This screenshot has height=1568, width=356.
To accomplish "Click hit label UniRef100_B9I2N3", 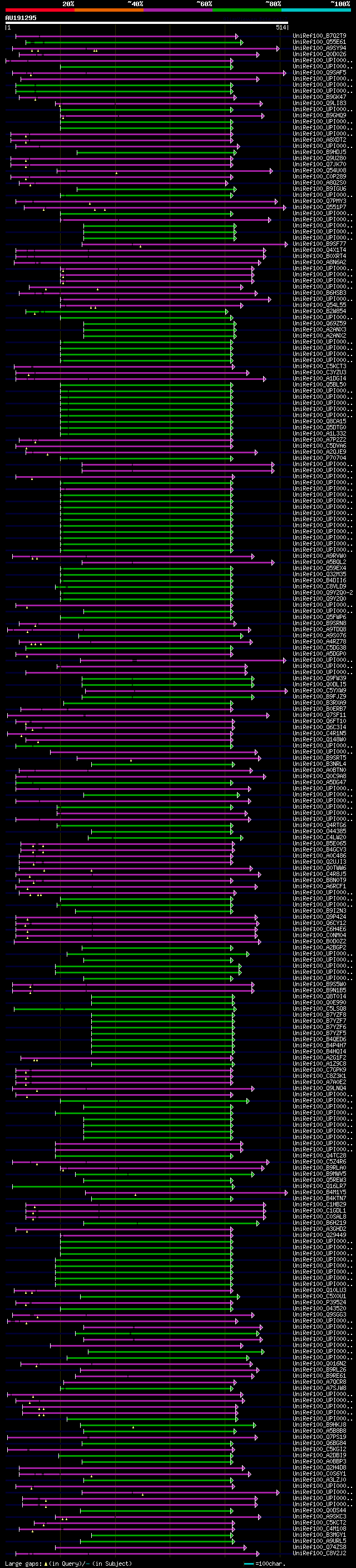I will pyautogui.click(x=319, y=911).
